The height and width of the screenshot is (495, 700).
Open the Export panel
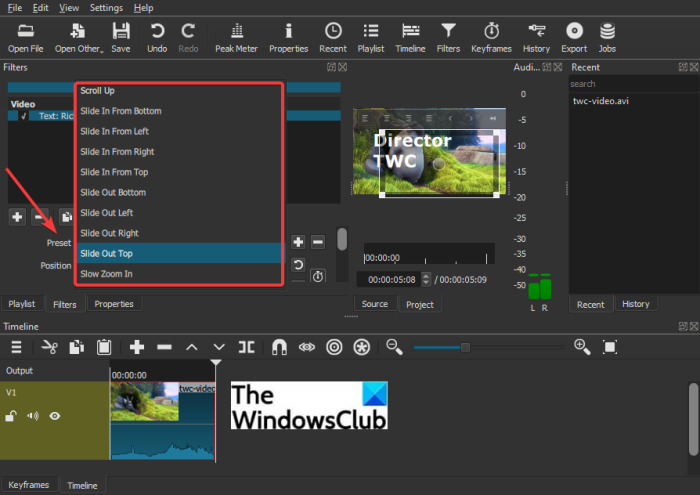click(574, 38)
